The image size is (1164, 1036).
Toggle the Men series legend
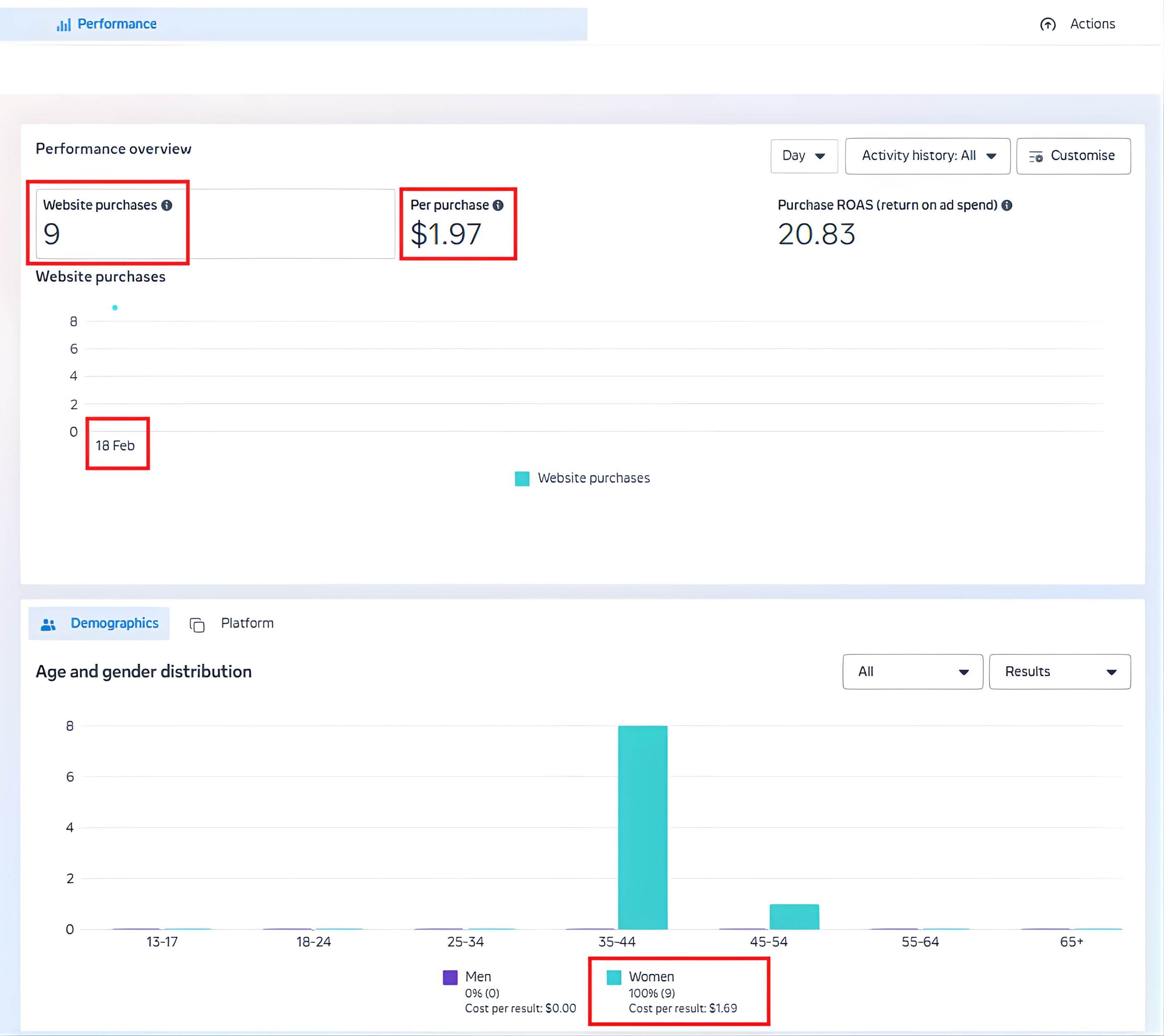[477, 977]
